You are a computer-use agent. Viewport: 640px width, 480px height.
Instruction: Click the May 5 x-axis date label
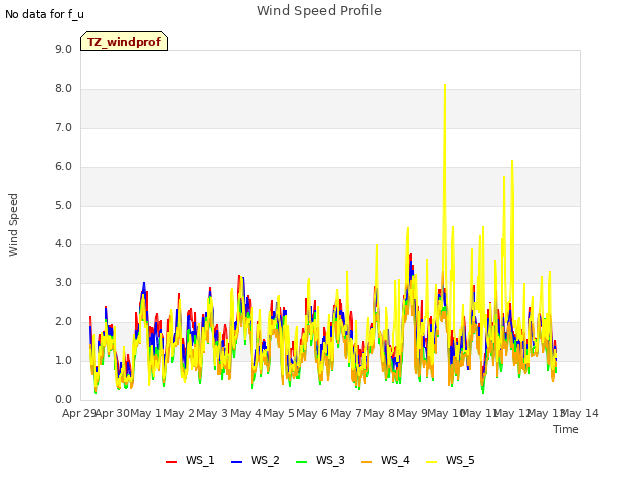click(279, 413)
